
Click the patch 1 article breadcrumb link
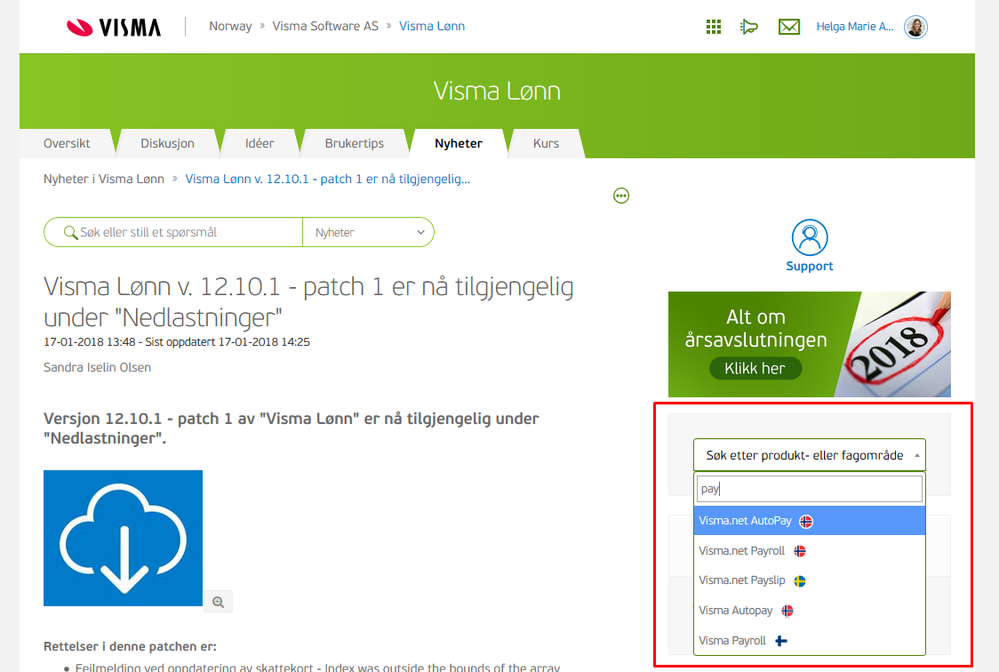(327, 179)
